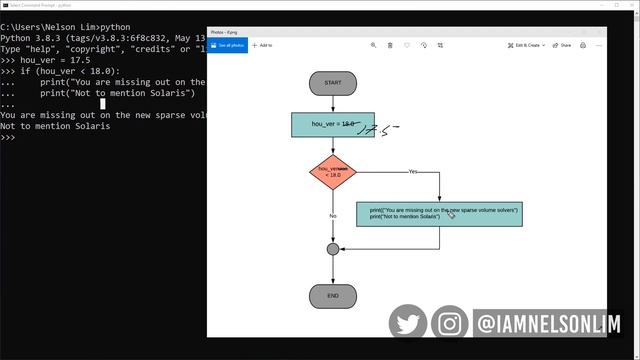
Task: Open the three-dot more menu in Photos
Action: coord(599,45)
